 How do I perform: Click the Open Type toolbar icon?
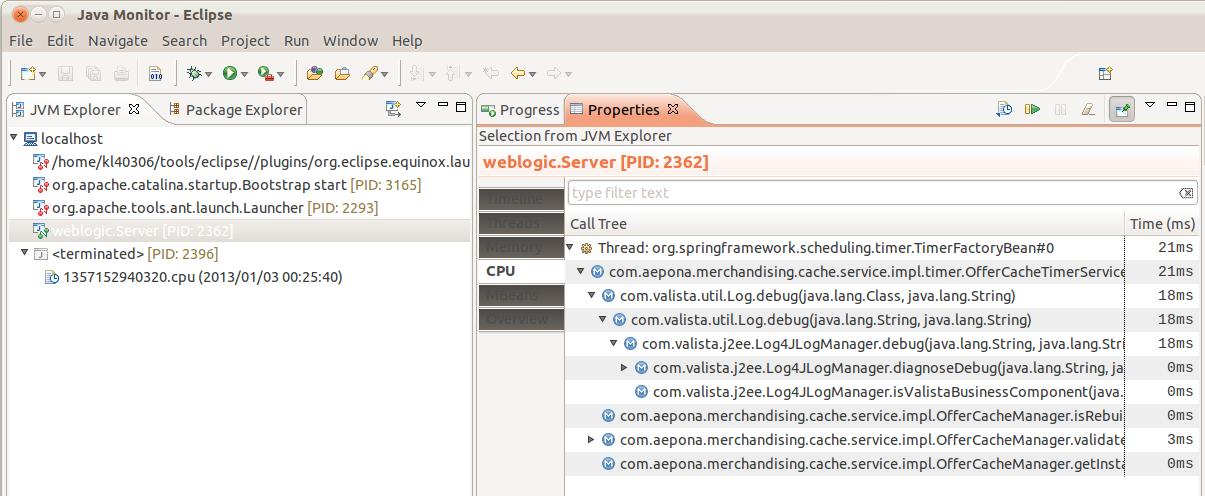(314, 73)
